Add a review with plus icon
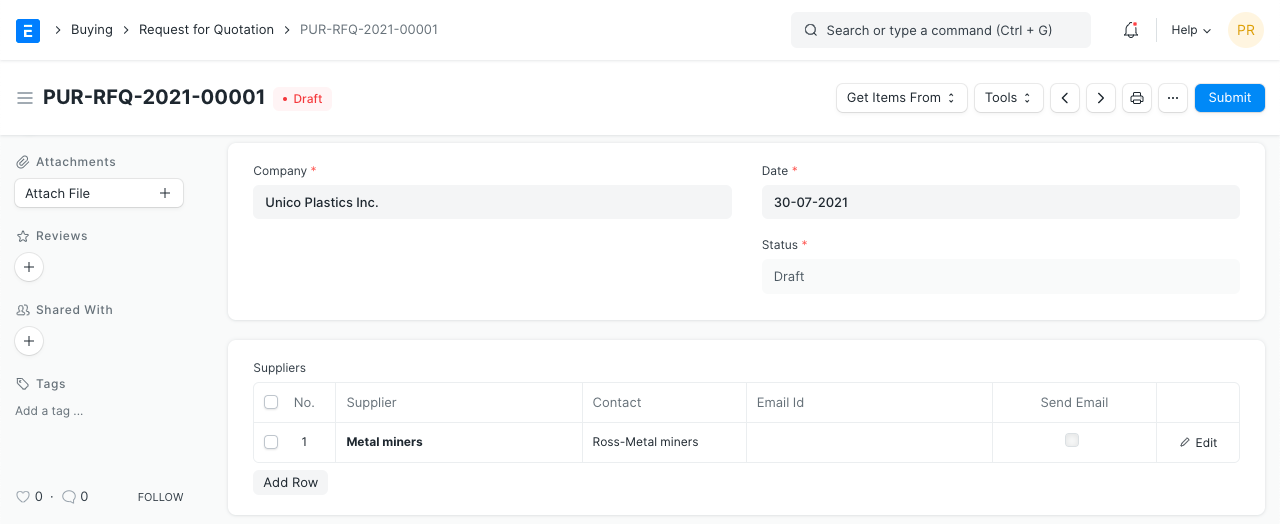Image resolution: width=1280 pixels, height=524 pixels. click(29, 267)
